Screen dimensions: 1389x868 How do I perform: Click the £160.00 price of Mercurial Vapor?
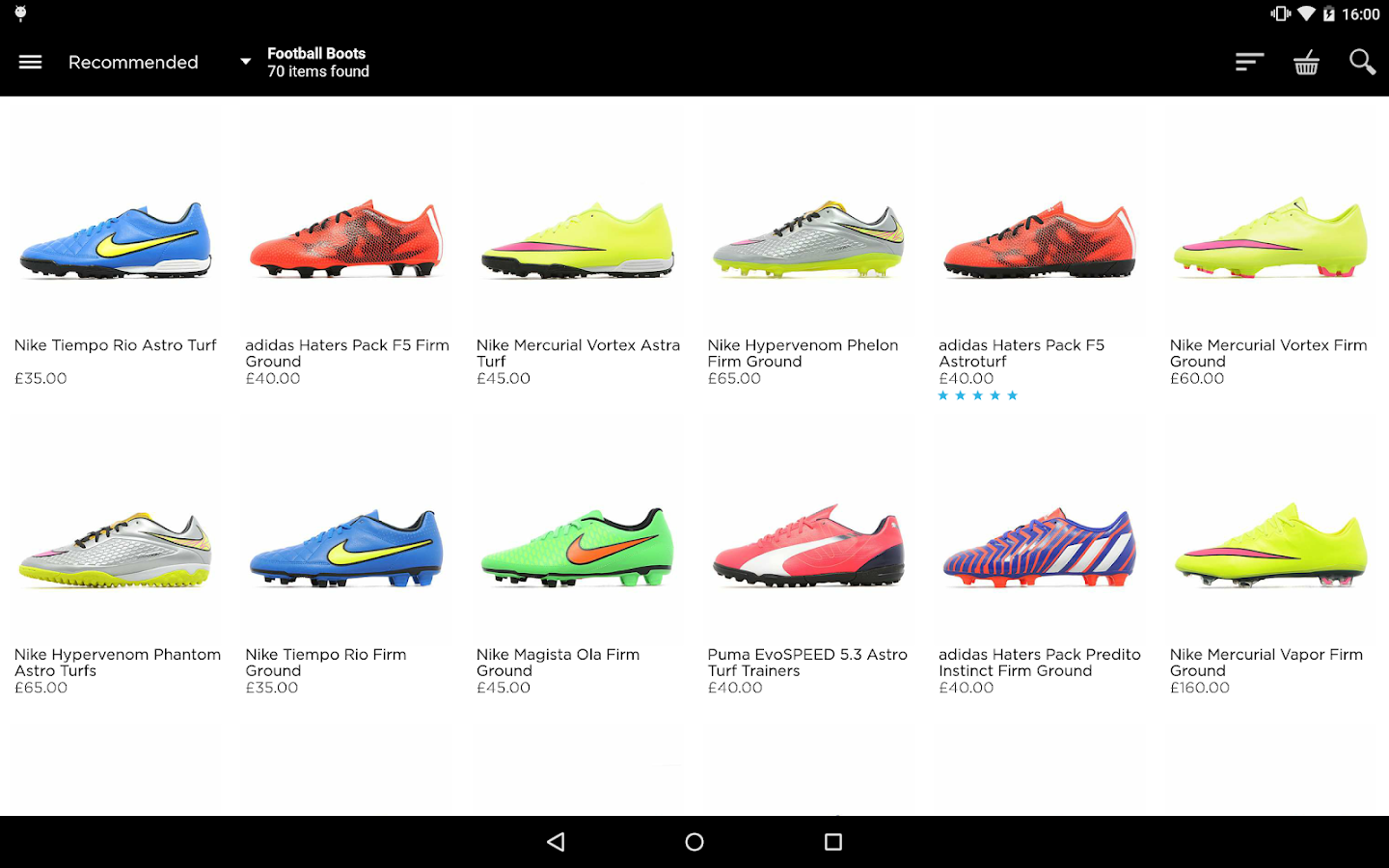[x=1200, y=688]
